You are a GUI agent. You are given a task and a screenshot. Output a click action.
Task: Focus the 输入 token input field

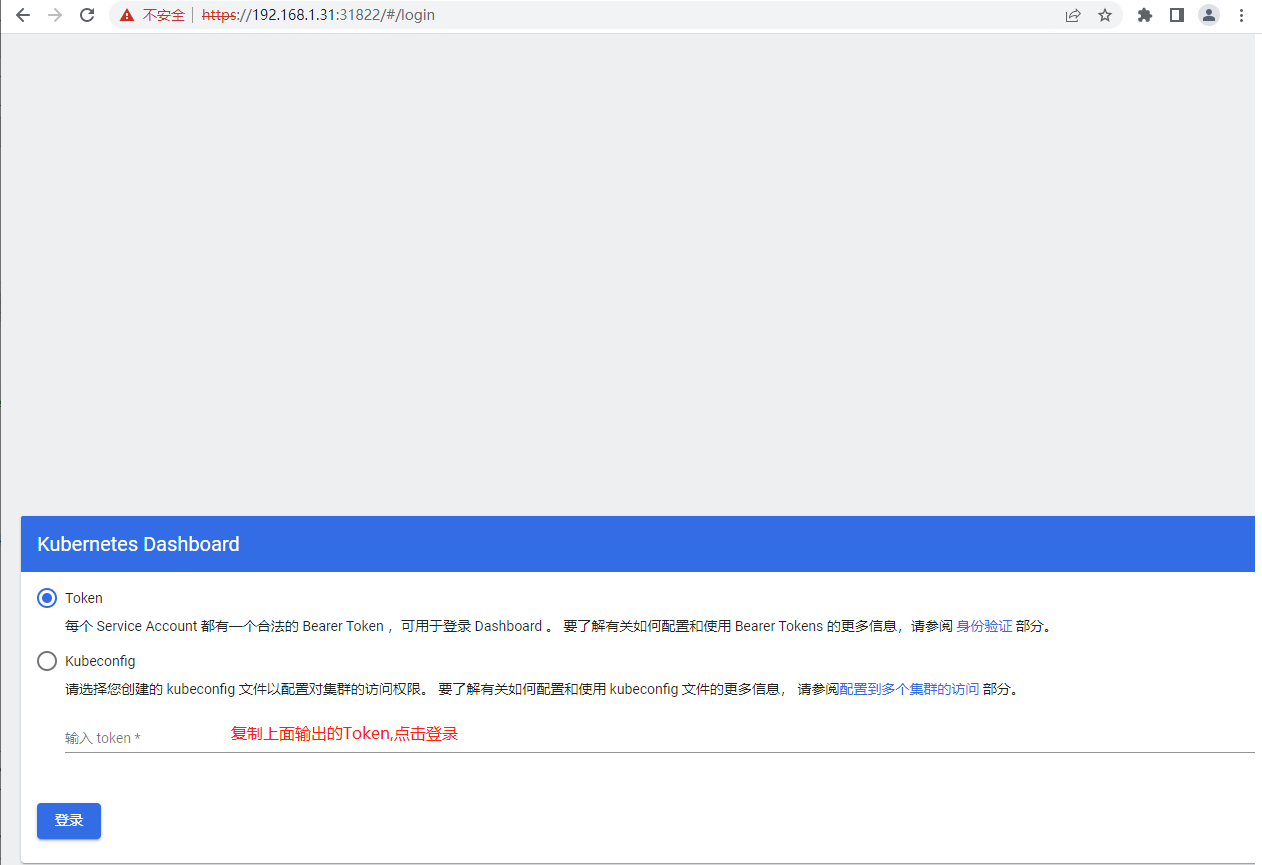tap(659, 738)
